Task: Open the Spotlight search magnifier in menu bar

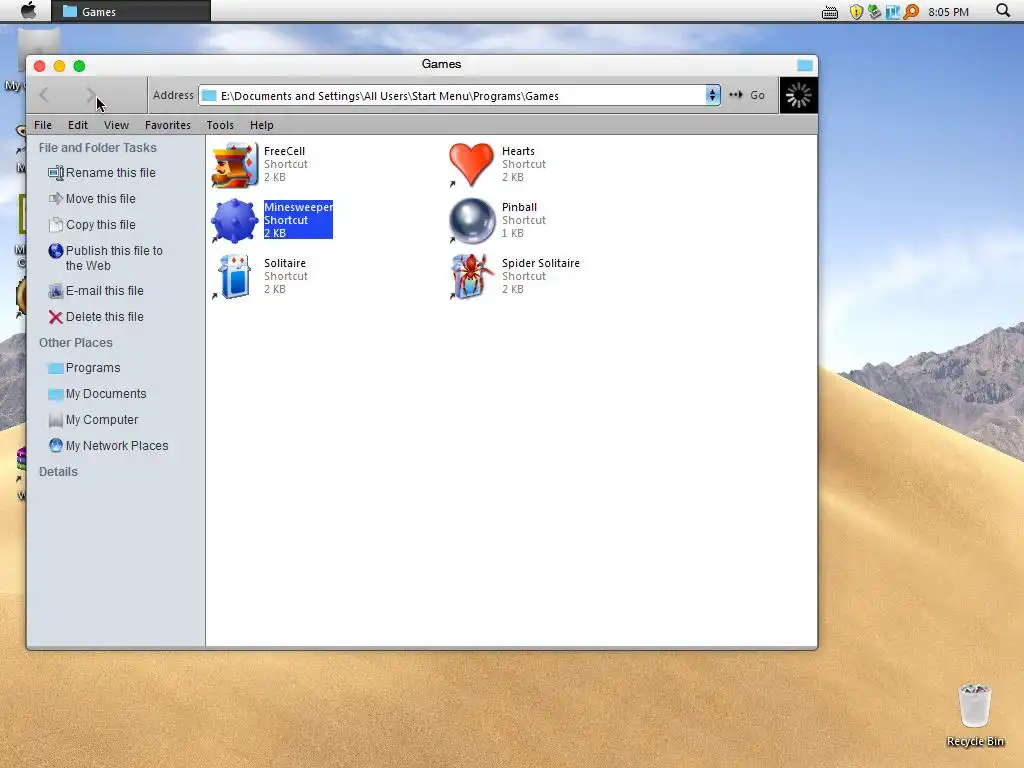Action: point(1002,10)
